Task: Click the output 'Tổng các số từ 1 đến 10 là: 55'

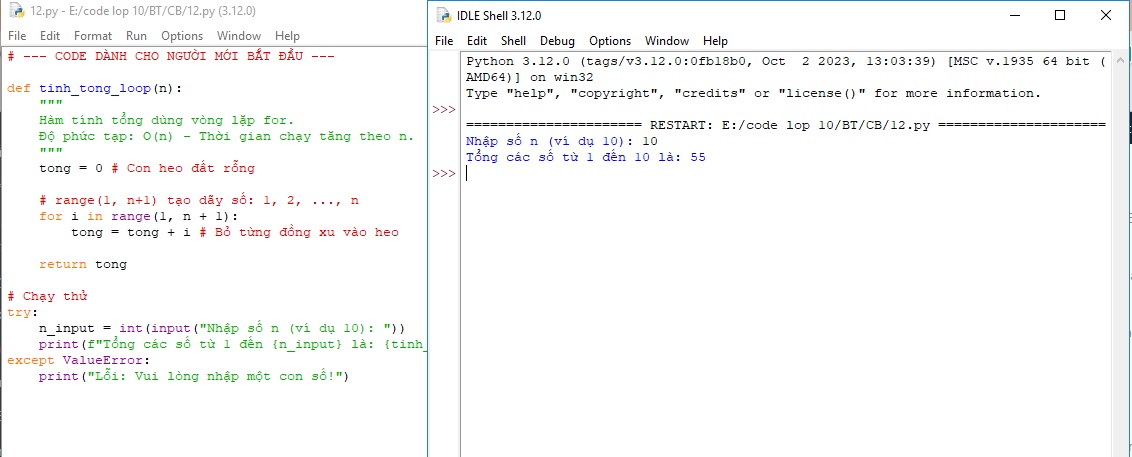Action: coord(585,157)
